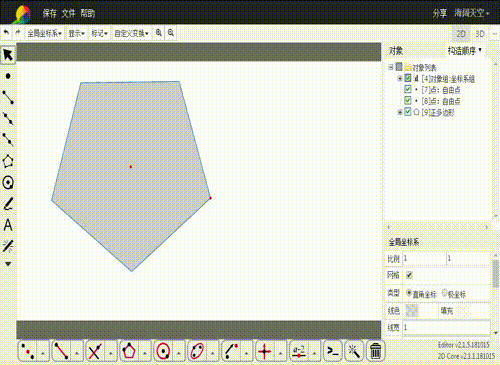Viewport: 500px width, 365px height.
Task: Open the 帮助 menu
Action: (x=88, y=13)
